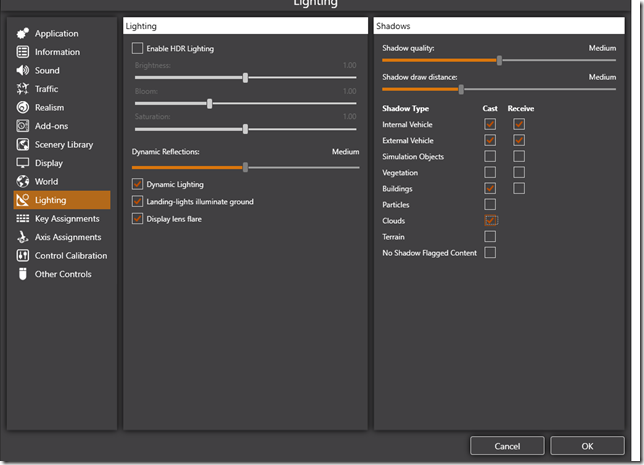Click the Cancel button
The width and height of the screenshot is (644, 465).
pyautogui.click(x=507, y=446)
